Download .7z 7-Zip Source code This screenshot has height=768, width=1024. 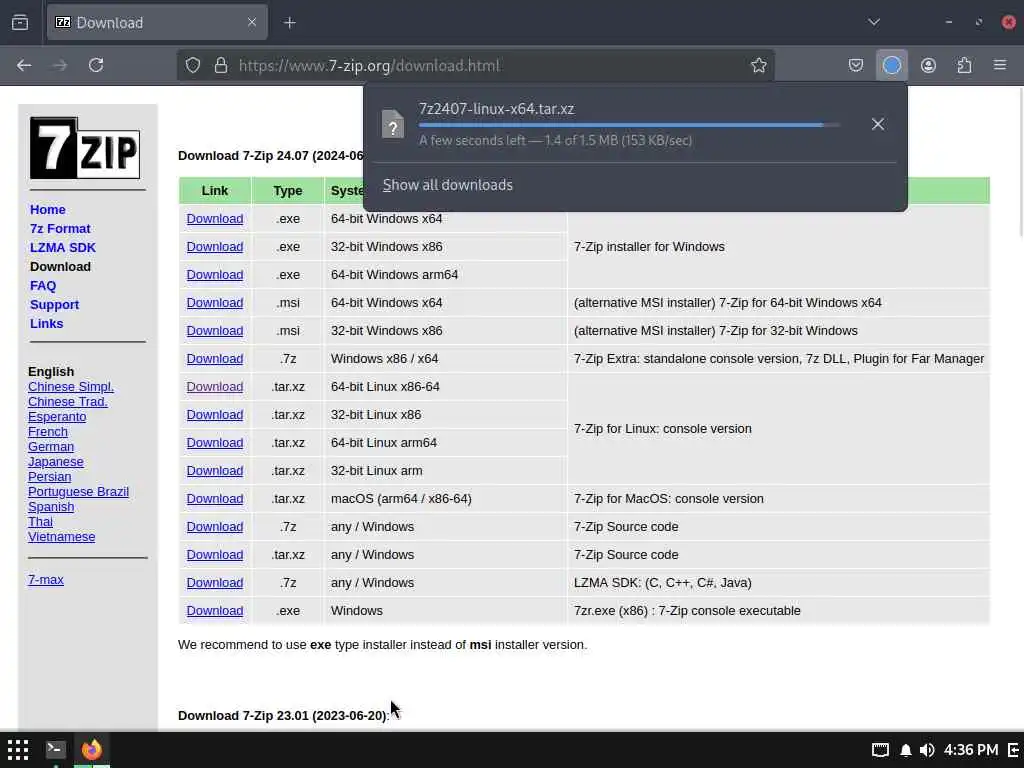[215, 527]
